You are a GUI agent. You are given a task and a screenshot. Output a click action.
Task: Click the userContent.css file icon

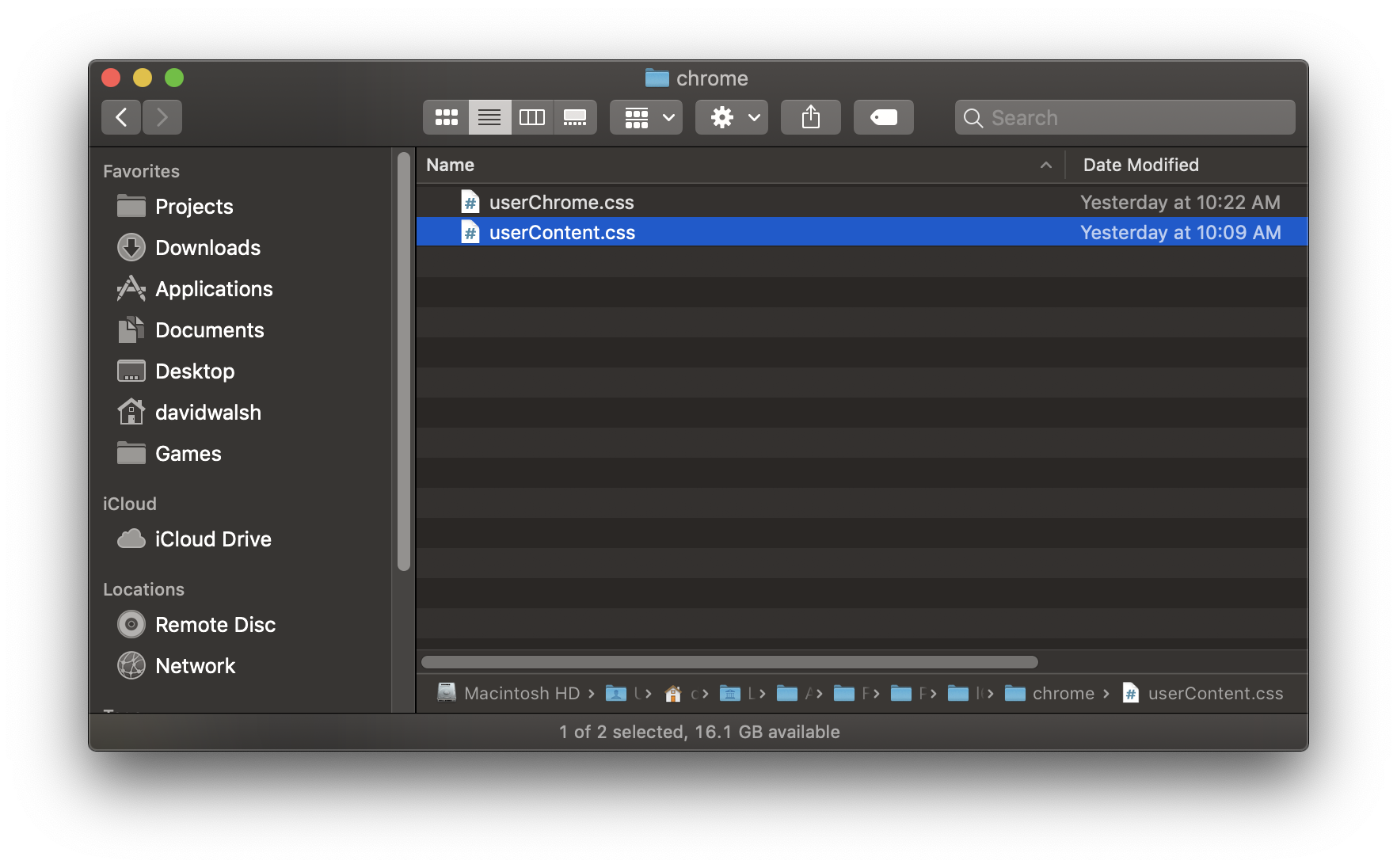470,232
